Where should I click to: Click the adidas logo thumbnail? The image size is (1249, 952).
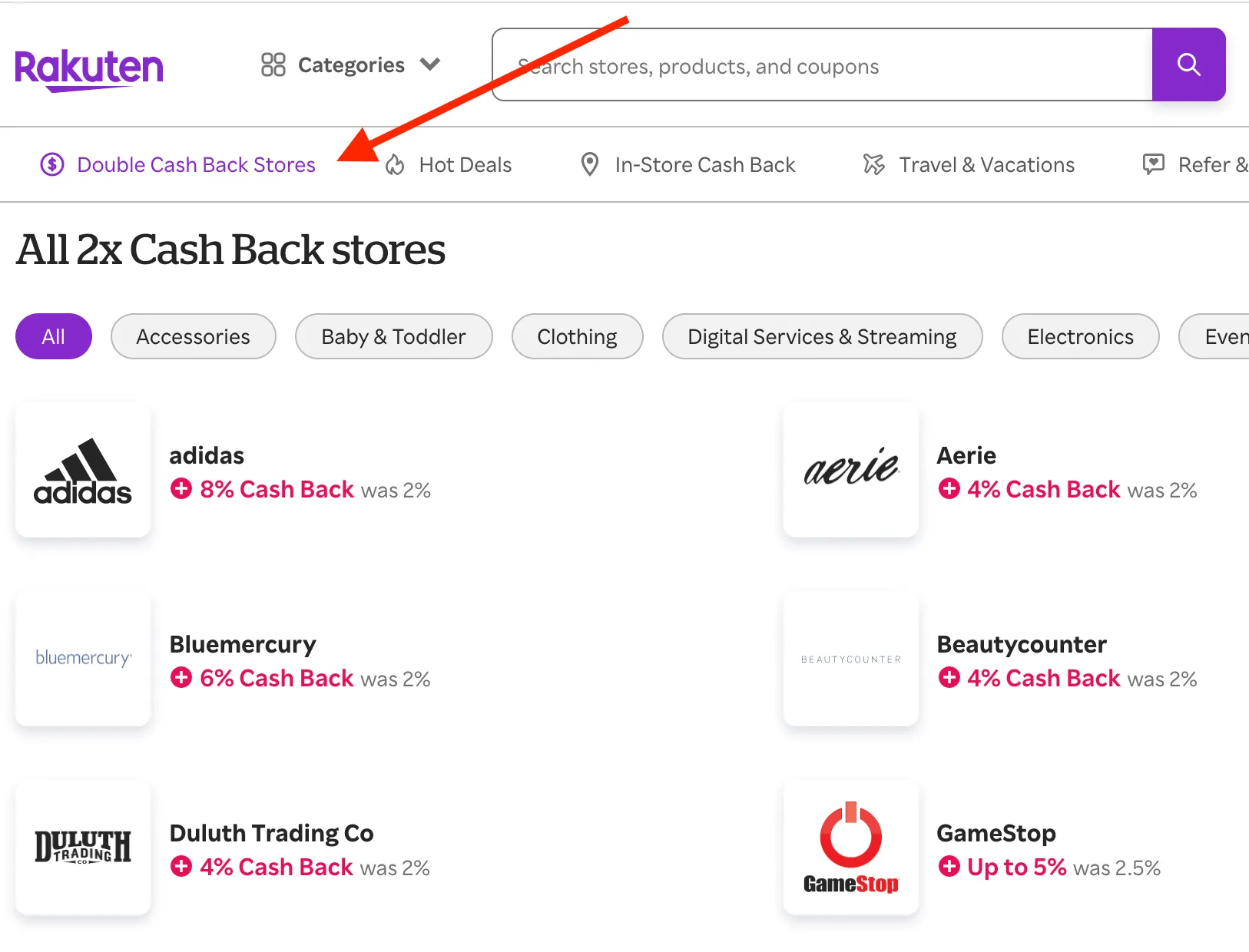(x=83, y=470)
